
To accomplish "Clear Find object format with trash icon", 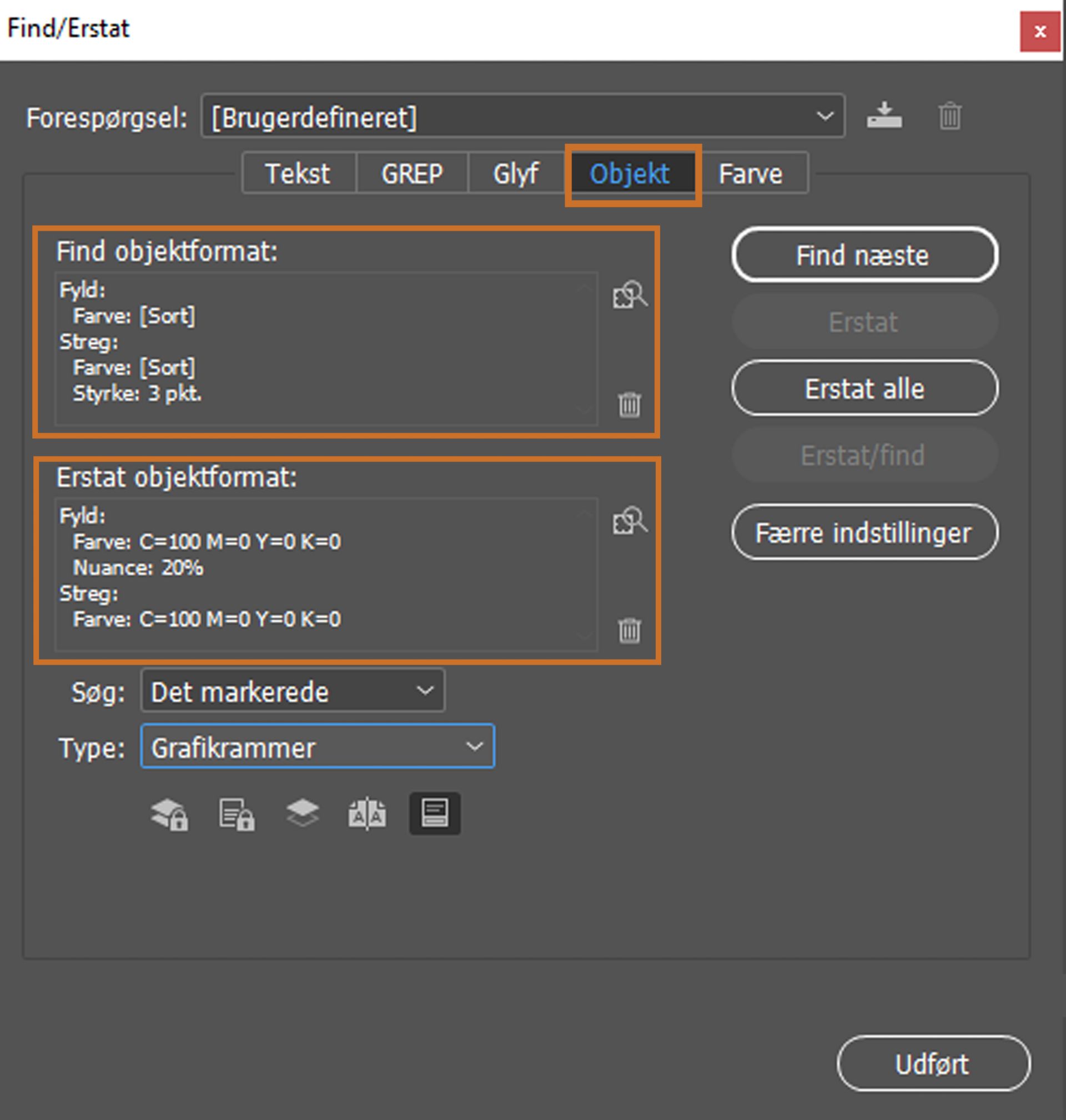I will [629, 405].
